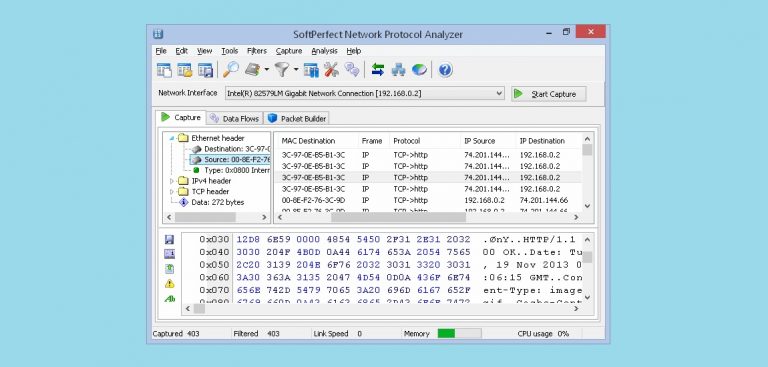The height and width of the screenshot is (367, 768).
Task: Open the Capture menu
Action: 288,51
